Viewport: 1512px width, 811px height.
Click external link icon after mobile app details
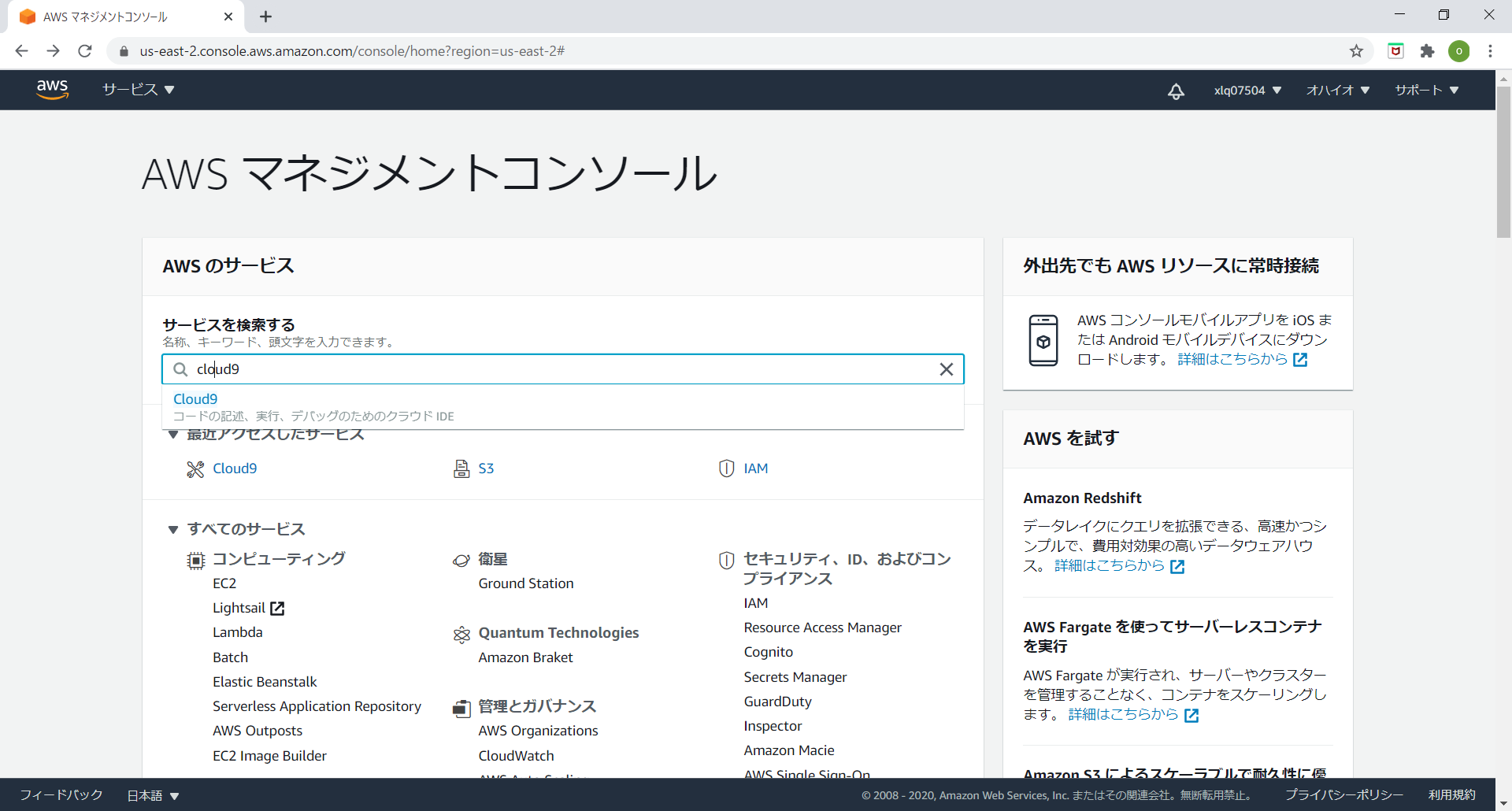pyautogui.click(x=1300, y=360)
